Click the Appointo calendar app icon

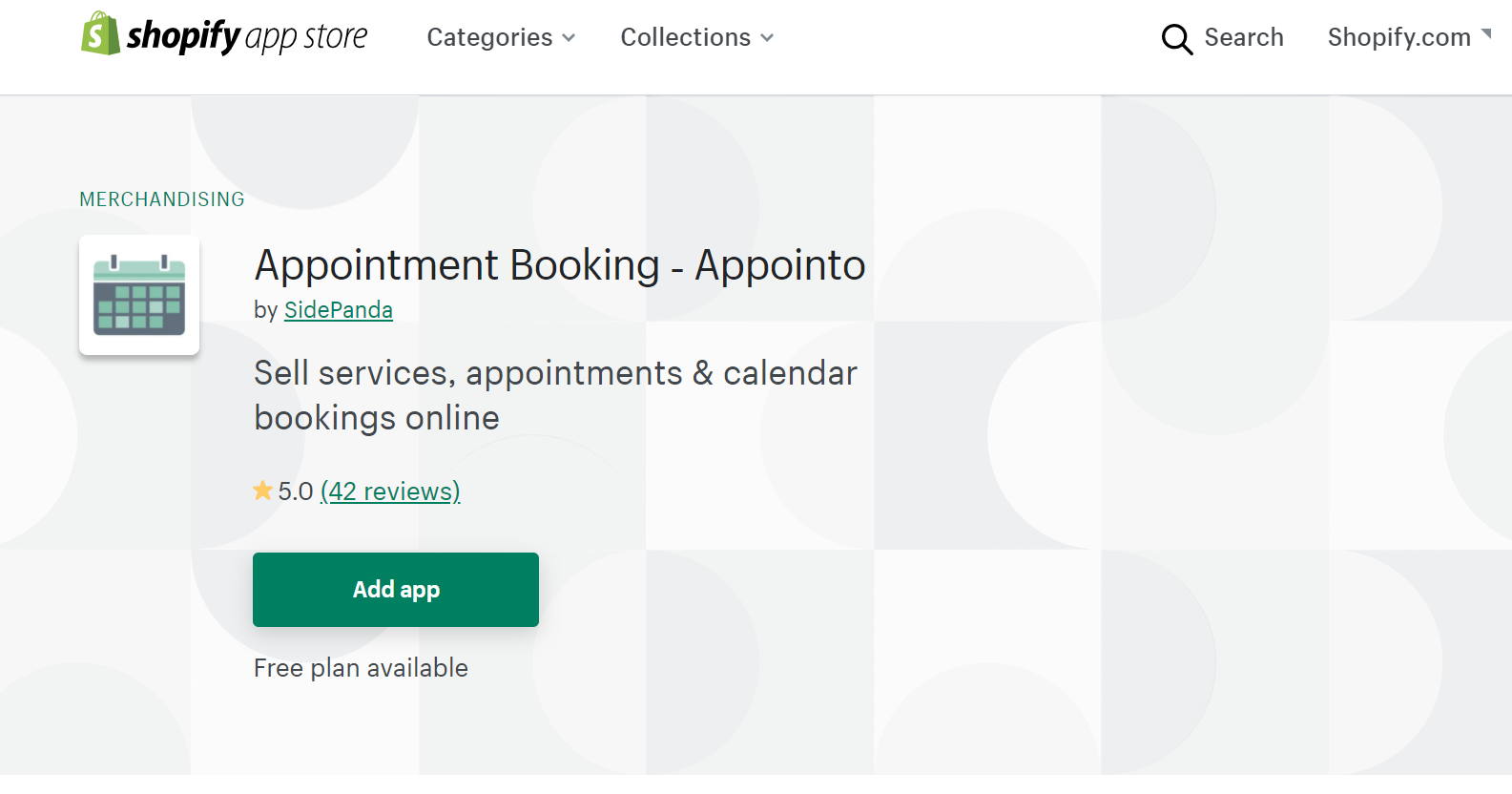pyautogui.click(x=139, y=295)
